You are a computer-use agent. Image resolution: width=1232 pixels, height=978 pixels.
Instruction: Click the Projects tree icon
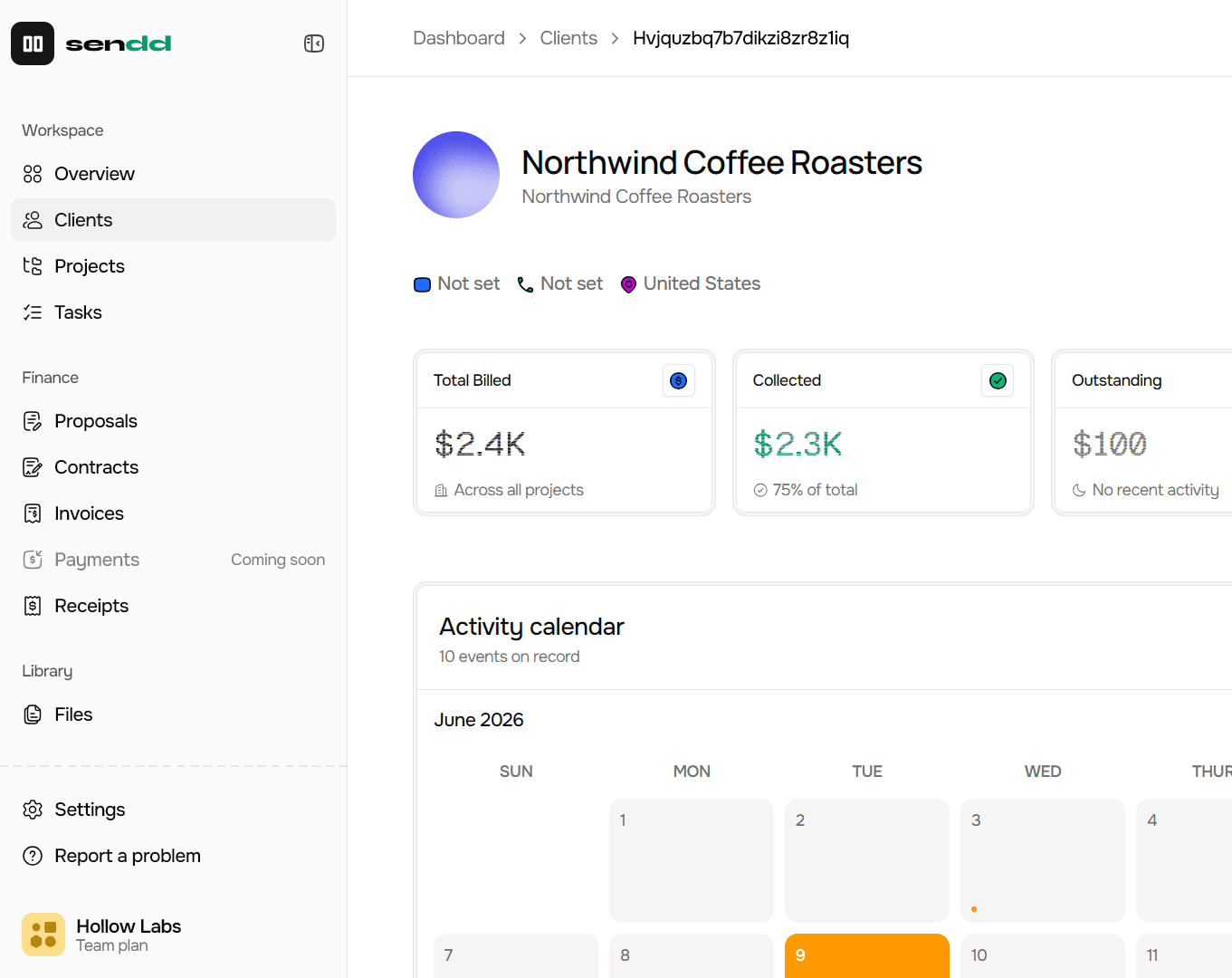click(x=33, y=266)
